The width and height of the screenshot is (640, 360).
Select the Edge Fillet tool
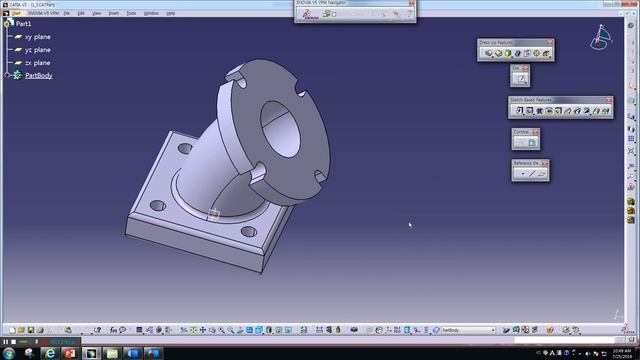click(x=489, y=53)
